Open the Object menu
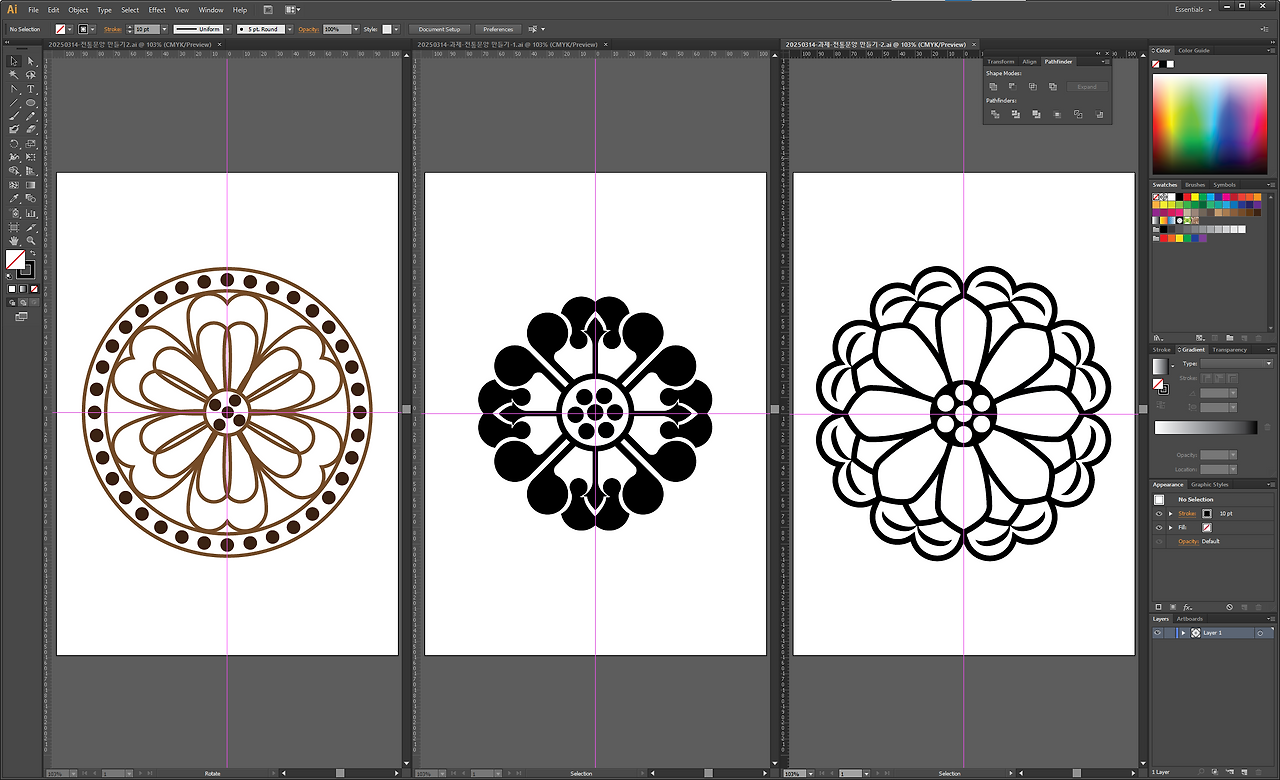 click(78, 10)
